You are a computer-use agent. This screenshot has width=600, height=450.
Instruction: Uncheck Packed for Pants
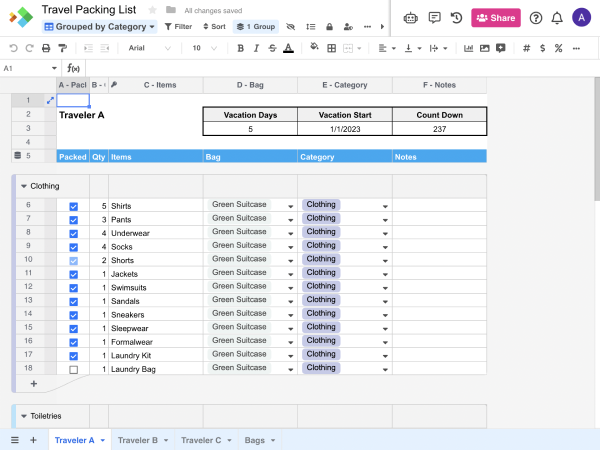[73, 220]
